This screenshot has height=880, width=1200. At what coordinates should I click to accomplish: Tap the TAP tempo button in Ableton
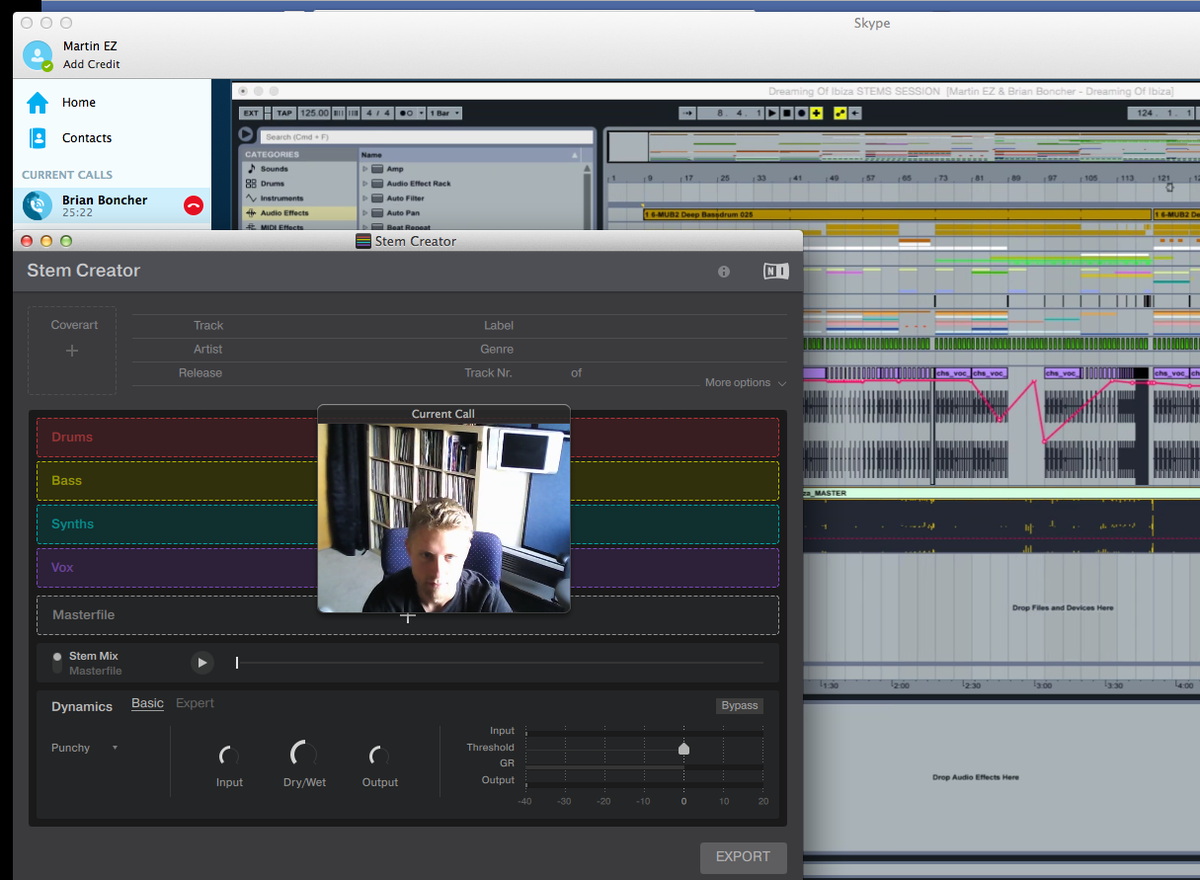click(x=284, y=113)
